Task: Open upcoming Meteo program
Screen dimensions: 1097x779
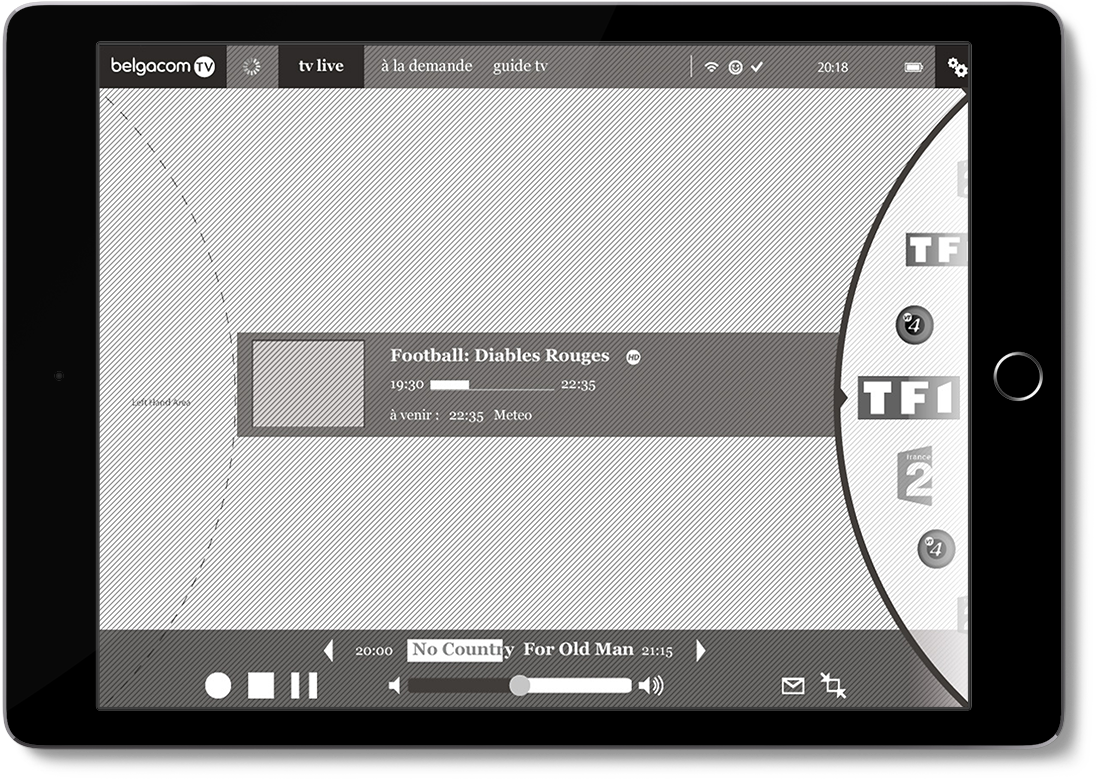Action: coord(513,415)
